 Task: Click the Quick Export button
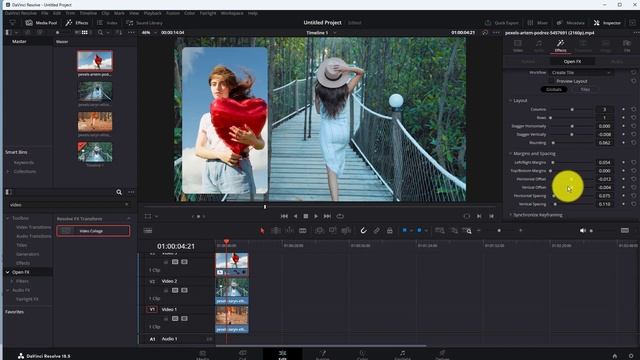[x=502, y=23]
